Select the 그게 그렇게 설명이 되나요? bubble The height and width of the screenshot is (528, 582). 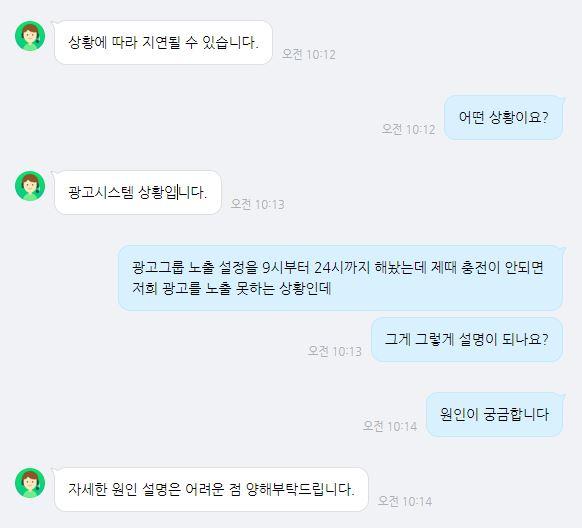click(467, 340)
